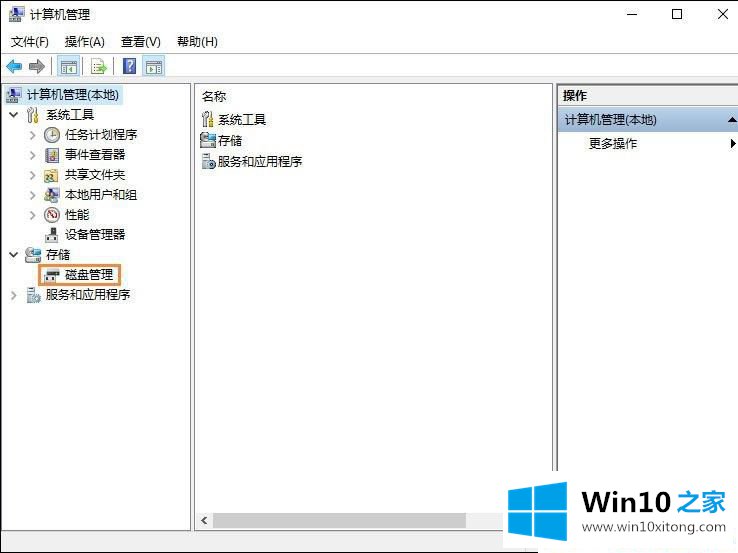Image resolution: width=738 pixels, height=553 pixels.
Task: Open the 更多操作 submenu arrow
Action: [x=733, y=143]
